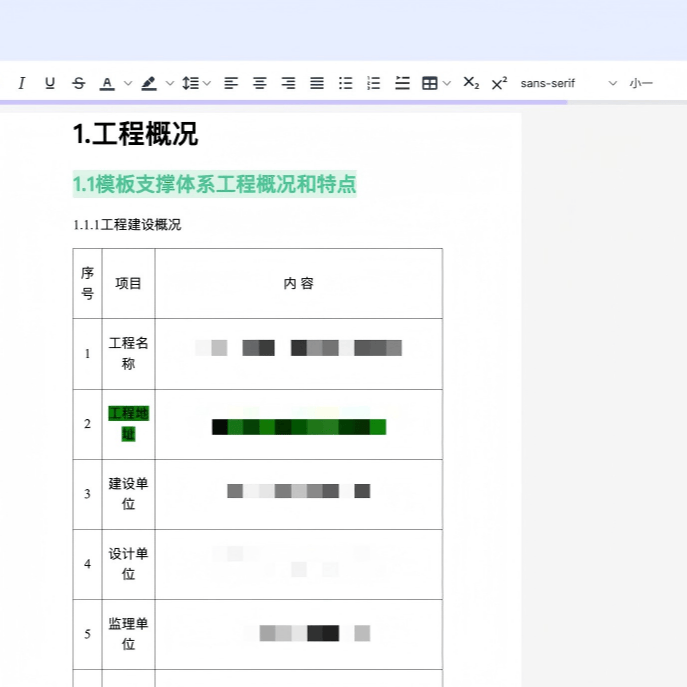The width and height of the screenshot is (687, 687).
Task: Click the highlighted heading 1.1模板支撑体系工程概况和特点
Action: [214, 184]
